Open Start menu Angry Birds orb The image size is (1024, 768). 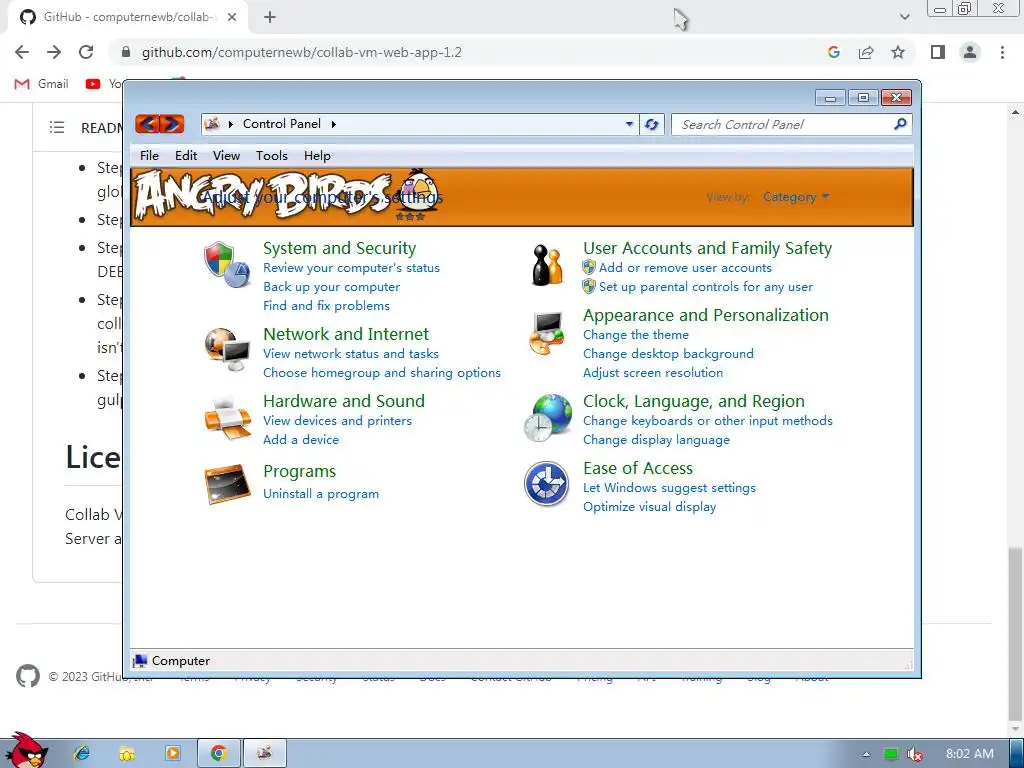tap(25, 751)
